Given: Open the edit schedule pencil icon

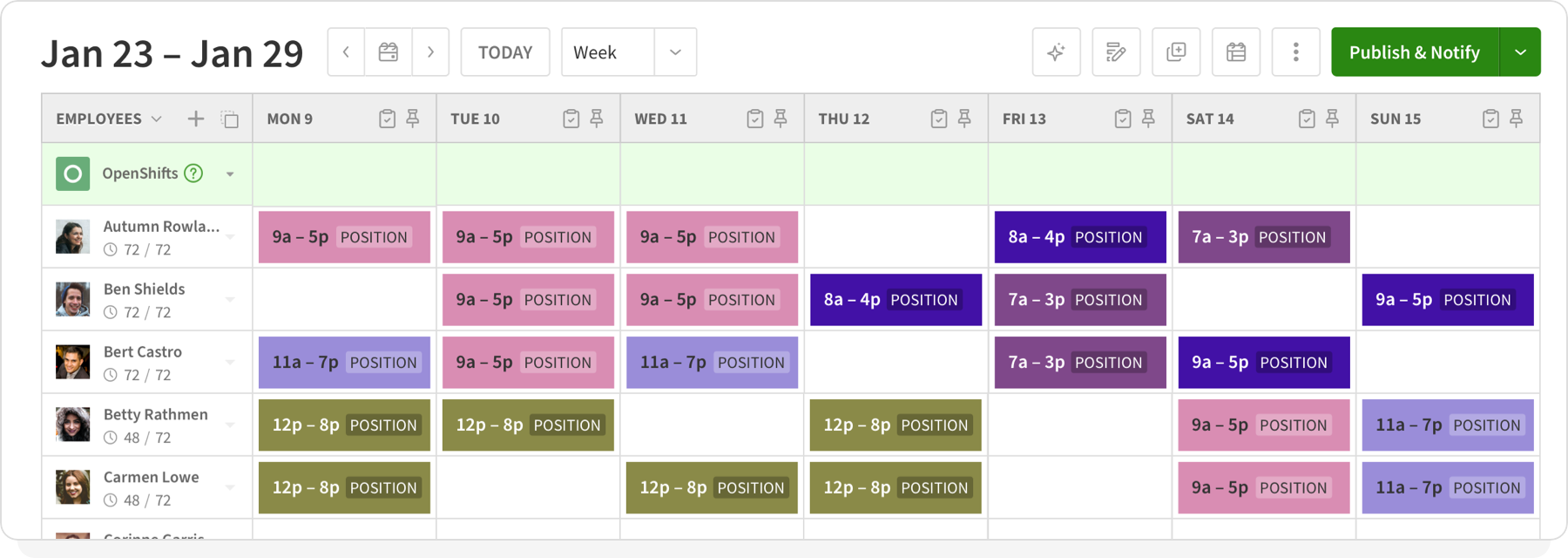Looking at the screenshot, I should 1116,52.
